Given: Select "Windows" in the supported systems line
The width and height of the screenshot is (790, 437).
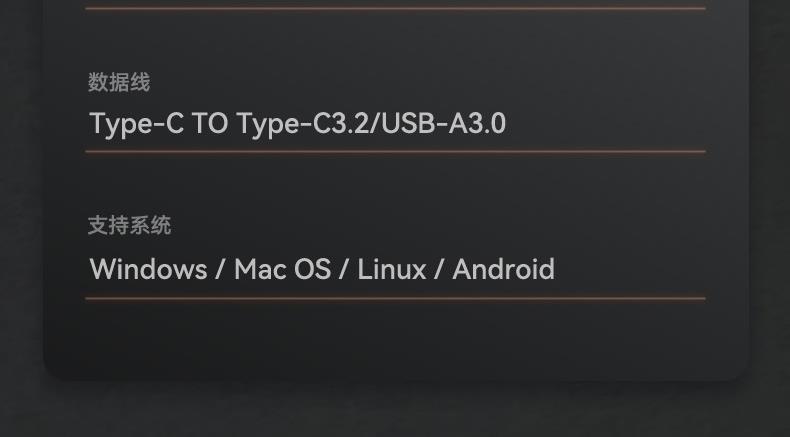Looking at the screenshot, I should pyautogui.click(x=148, y=269).
